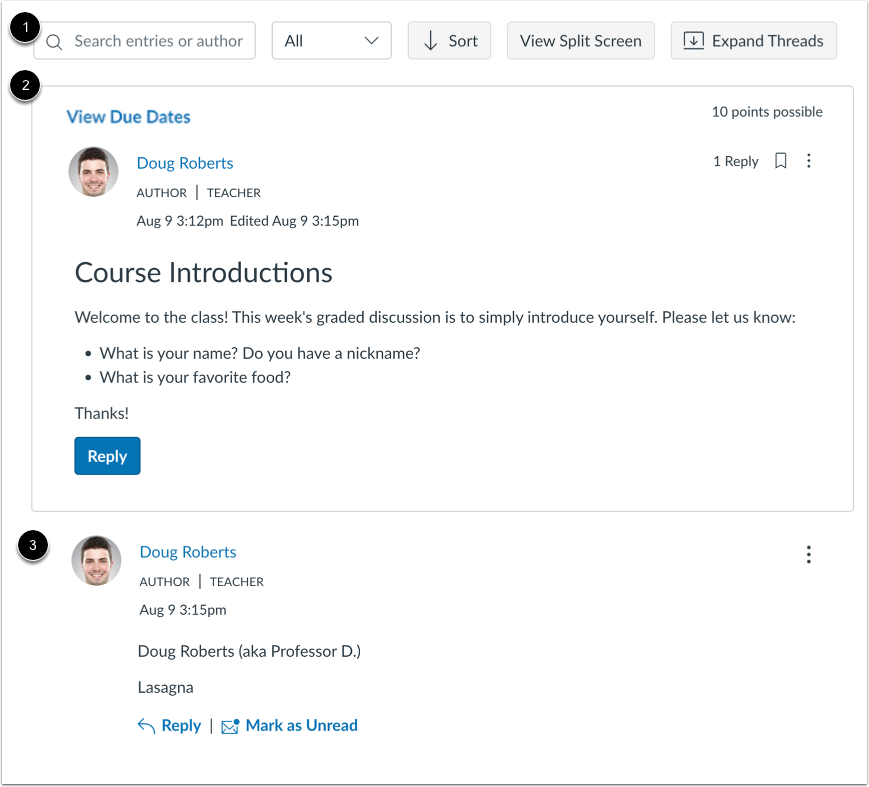Click Doug Roberts avatar in Lasagna reply
This screenshot has height=787, width=869.
pos(96,561)
